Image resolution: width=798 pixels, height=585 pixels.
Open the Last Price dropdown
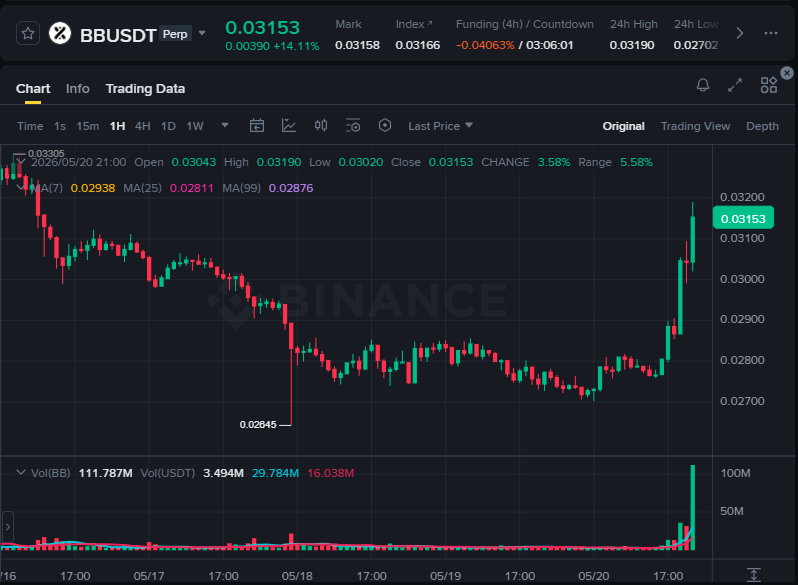[440, 126]
